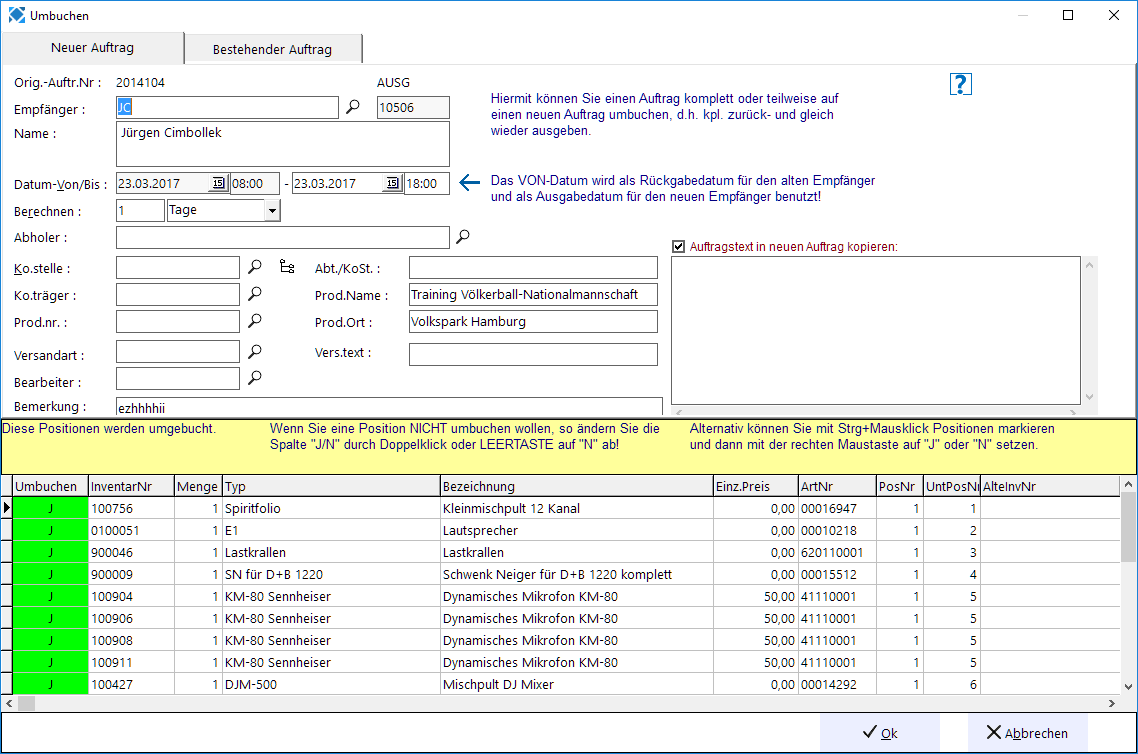1138x754 pixels.
Task: Click the table's vertical scrollbar down arrow
Action: 1128,687
